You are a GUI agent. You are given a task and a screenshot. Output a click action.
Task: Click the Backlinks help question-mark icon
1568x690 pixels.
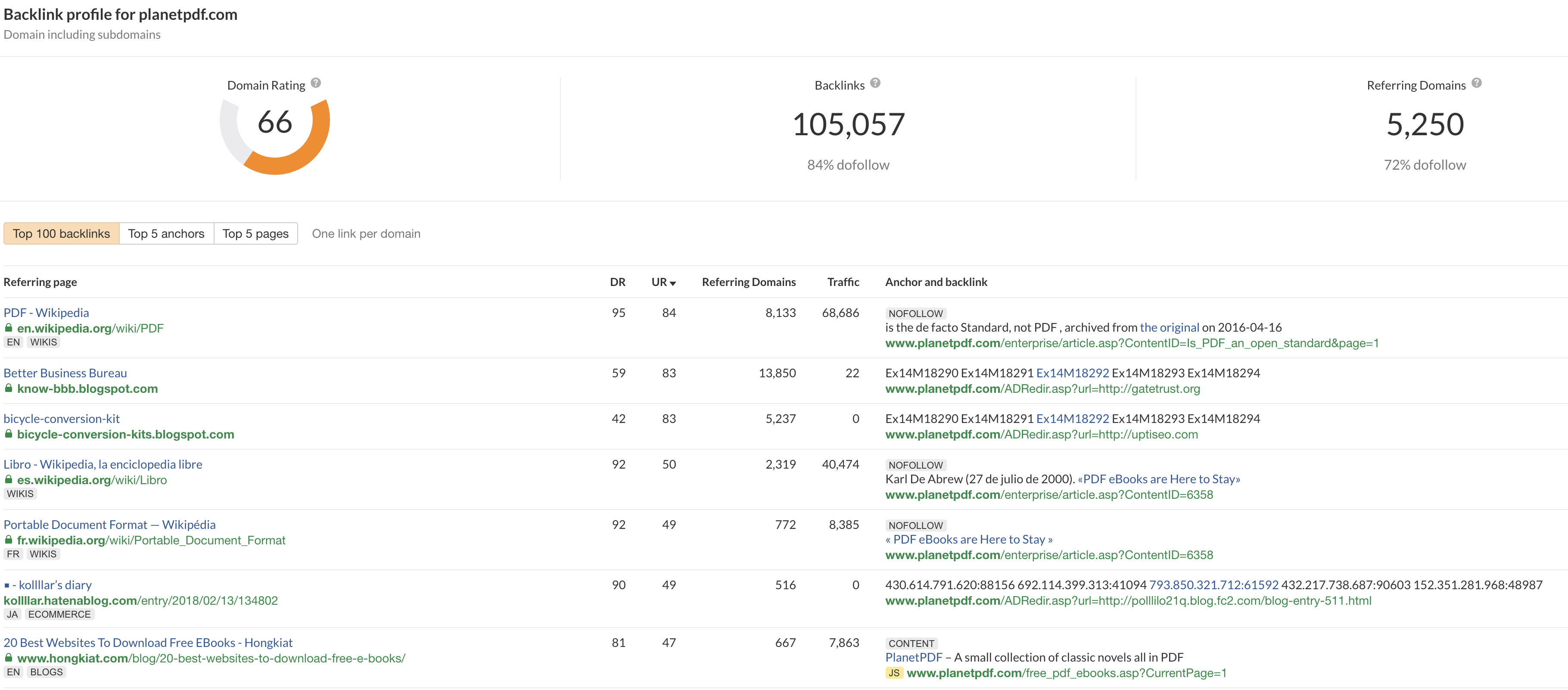coord(875,83)
